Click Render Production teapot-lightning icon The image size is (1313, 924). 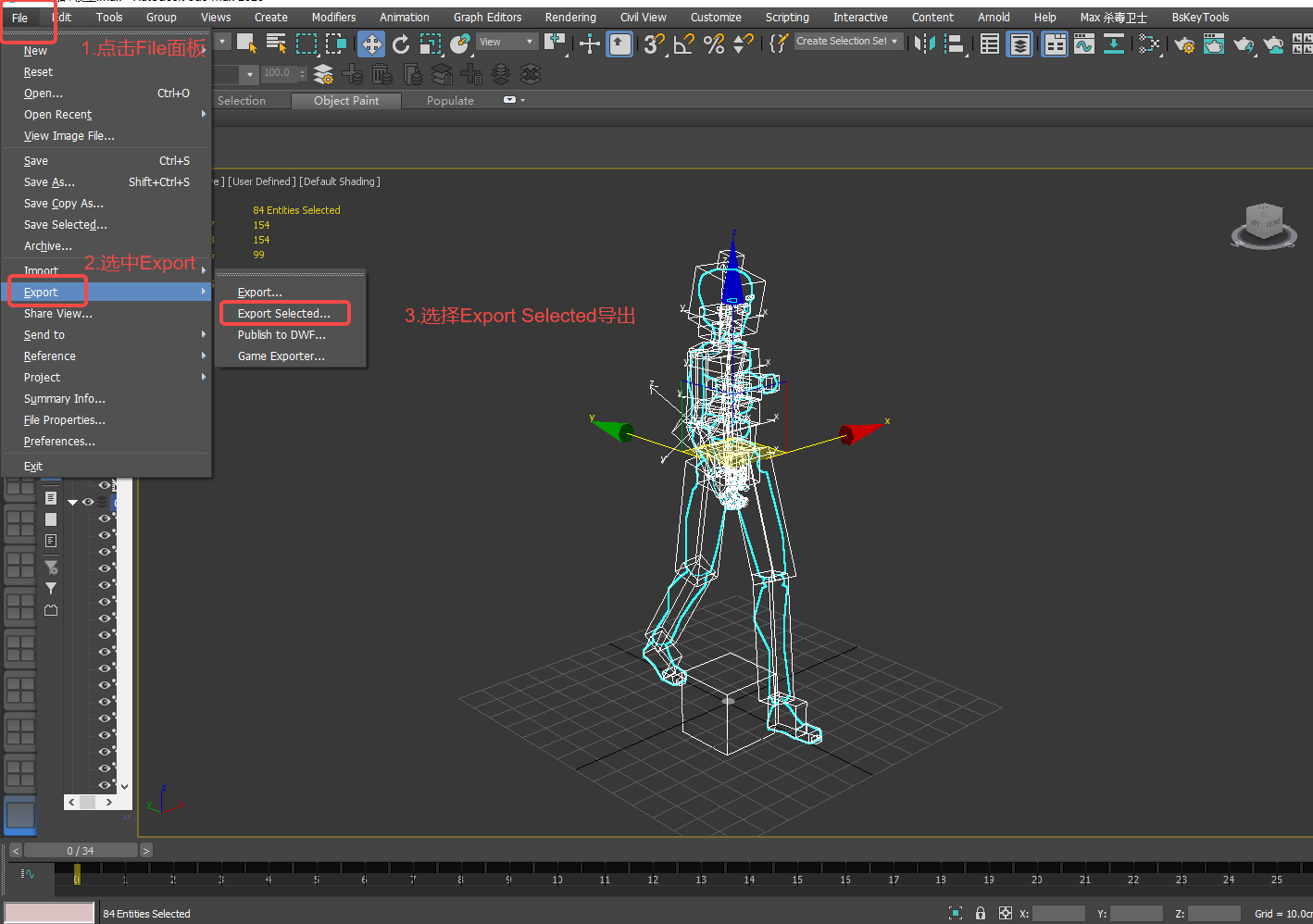coord(1244,44)
